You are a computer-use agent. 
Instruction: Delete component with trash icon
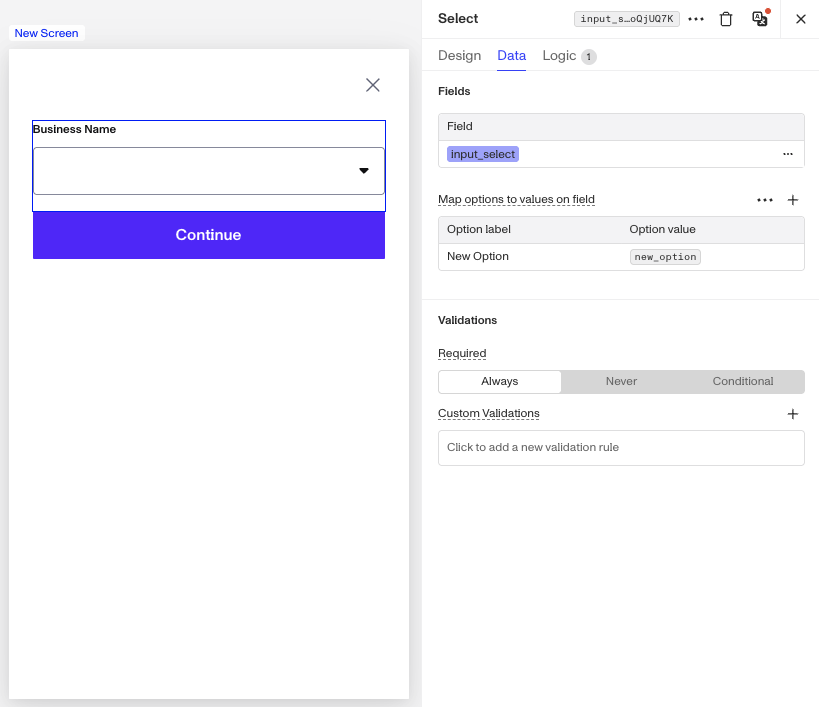(726, 19)
